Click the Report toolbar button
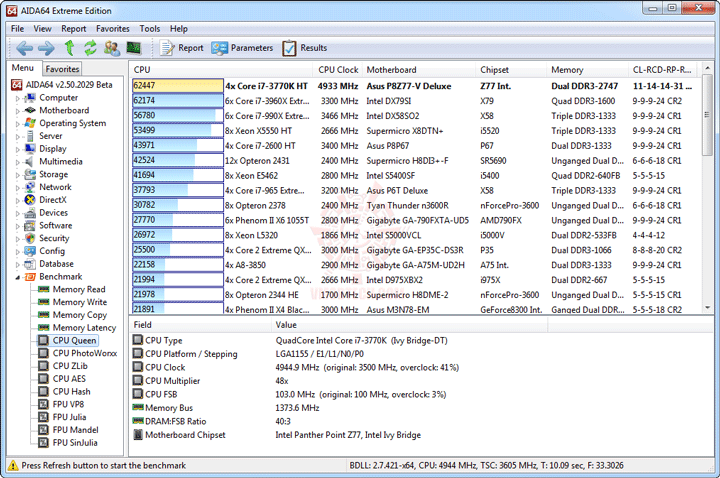Screen dimensions: 720x478 (181, 48)
